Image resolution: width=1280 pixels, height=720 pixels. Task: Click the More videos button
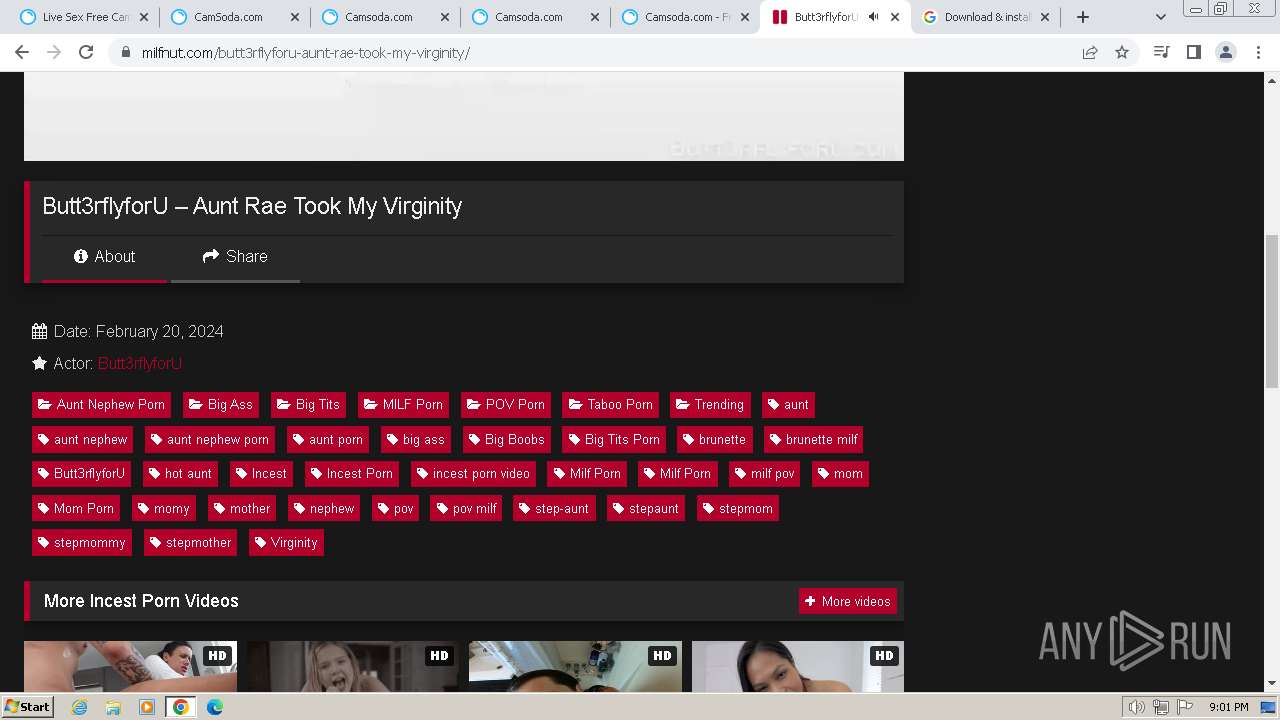(x=847, y=602)
